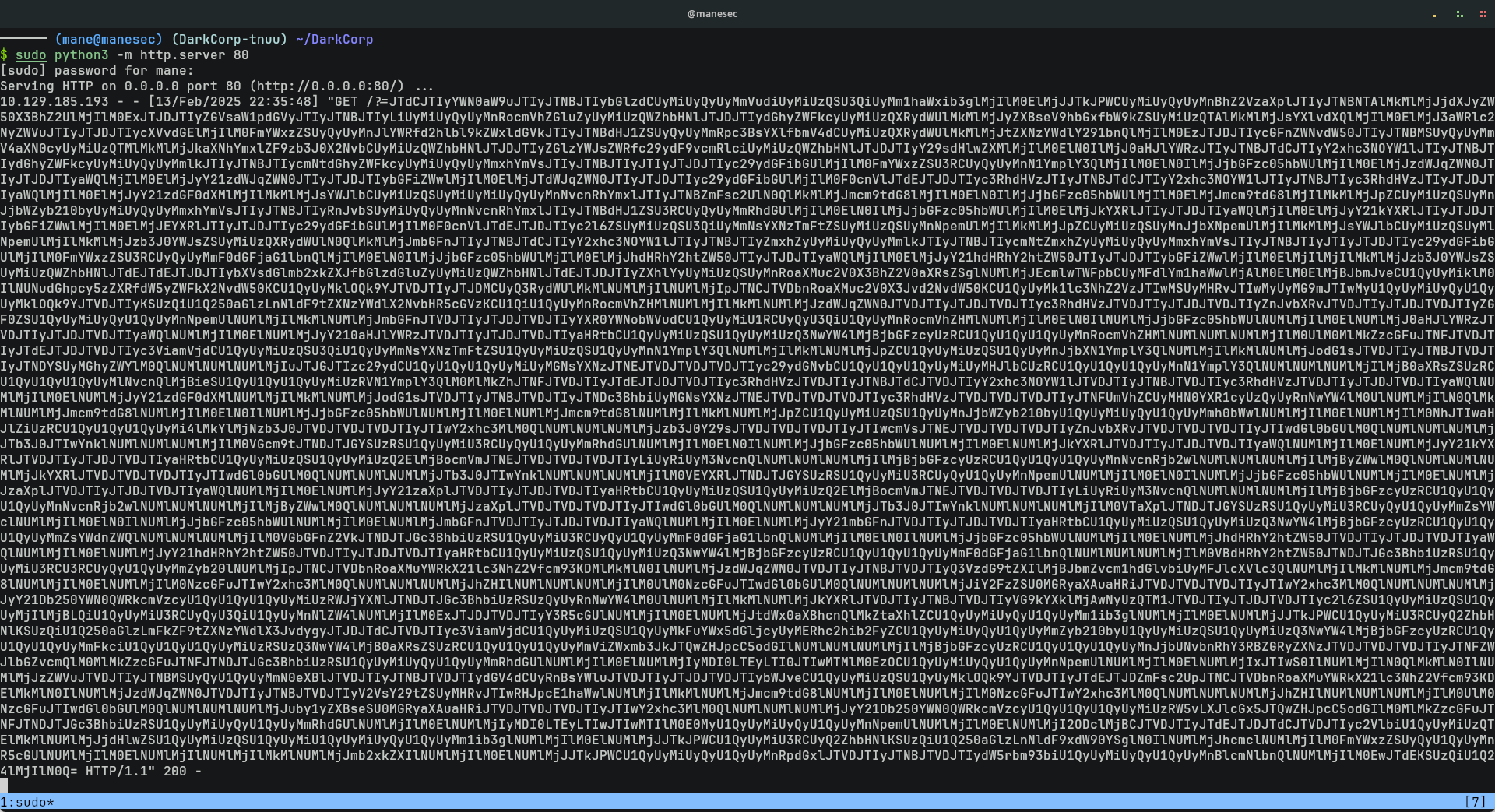This screenshot has width=1495, height=812.
Task: Click the (DarkCorp-tnuv) prompt segment
Action: (229, 40)
